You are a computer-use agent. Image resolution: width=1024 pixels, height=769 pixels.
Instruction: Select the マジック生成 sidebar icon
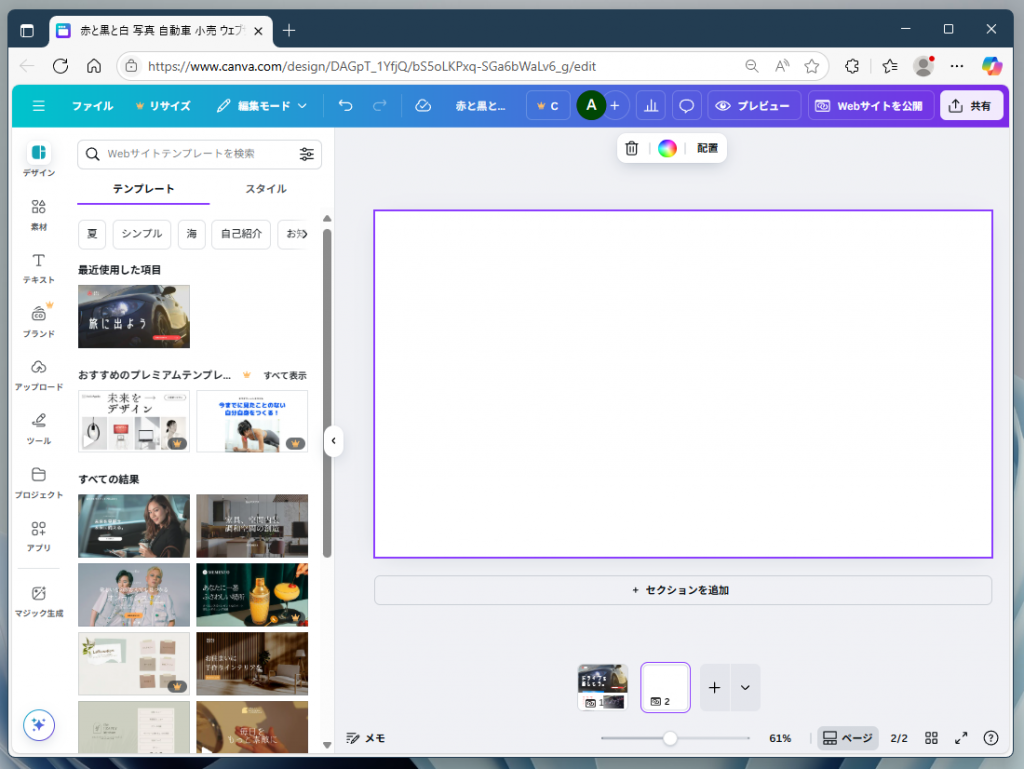click(38, 596)
